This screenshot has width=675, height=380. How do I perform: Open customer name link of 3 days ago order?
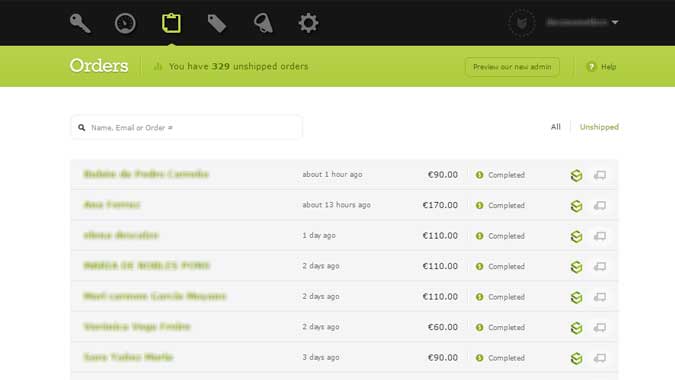tap(128, 357)
